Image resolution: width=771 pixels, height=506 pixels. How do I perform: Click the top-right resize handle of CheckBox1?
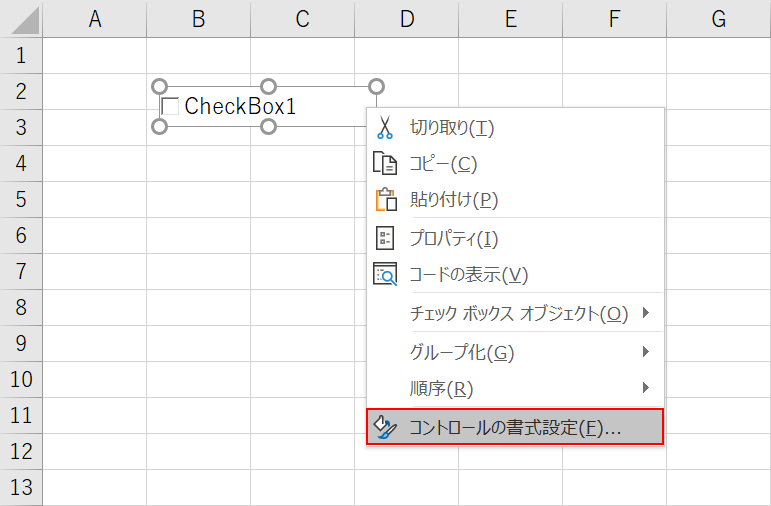coord(376,87)
